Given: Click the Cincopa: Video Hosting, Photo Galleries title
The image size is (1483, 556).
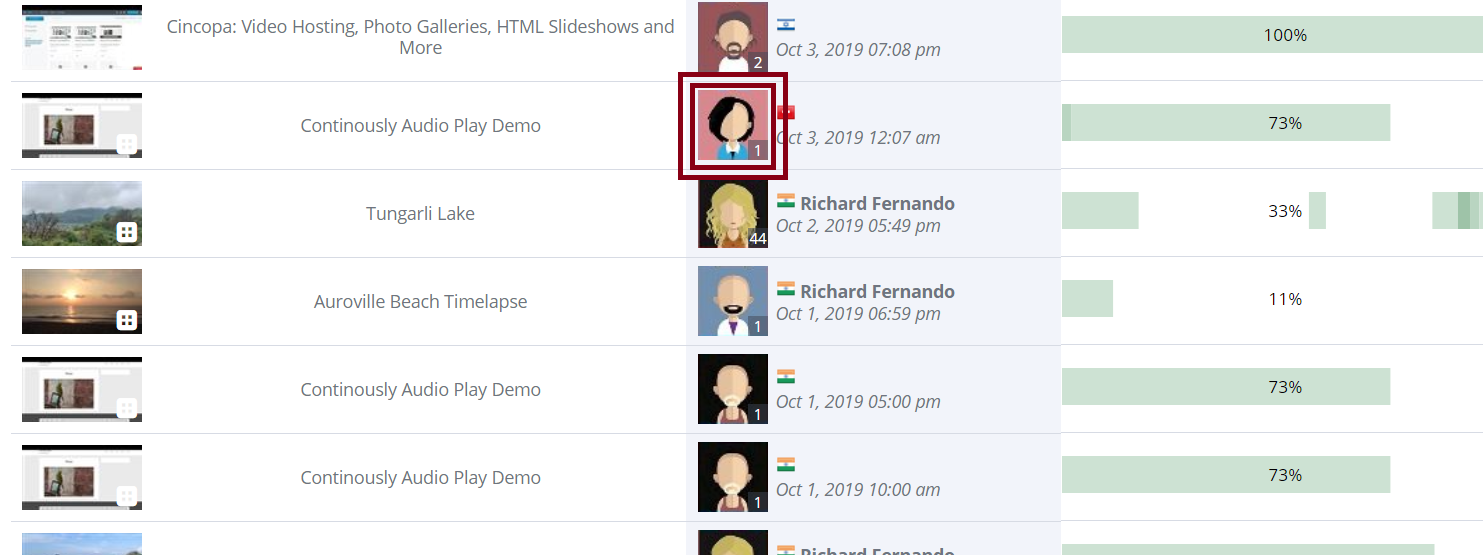Looking at the screenshot, I should tap(420, 37).
